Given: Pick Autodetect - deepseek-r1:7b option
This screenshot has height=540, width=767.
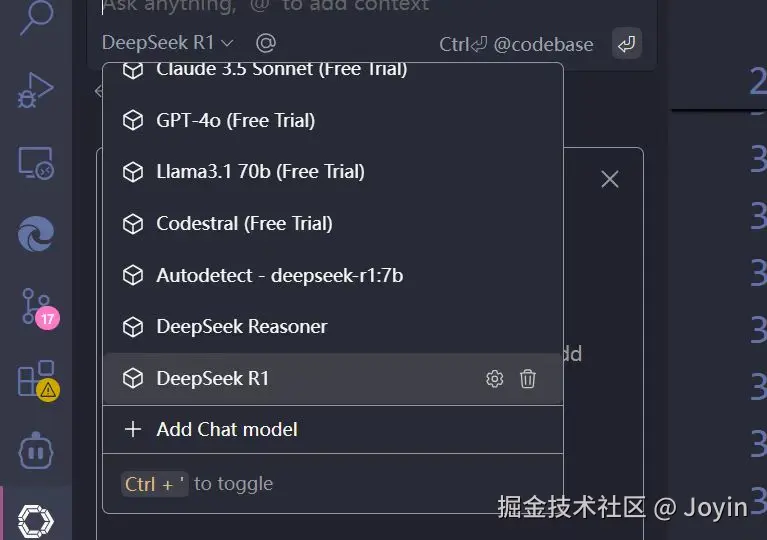Looking at the screenshot, I should point(279,275).
